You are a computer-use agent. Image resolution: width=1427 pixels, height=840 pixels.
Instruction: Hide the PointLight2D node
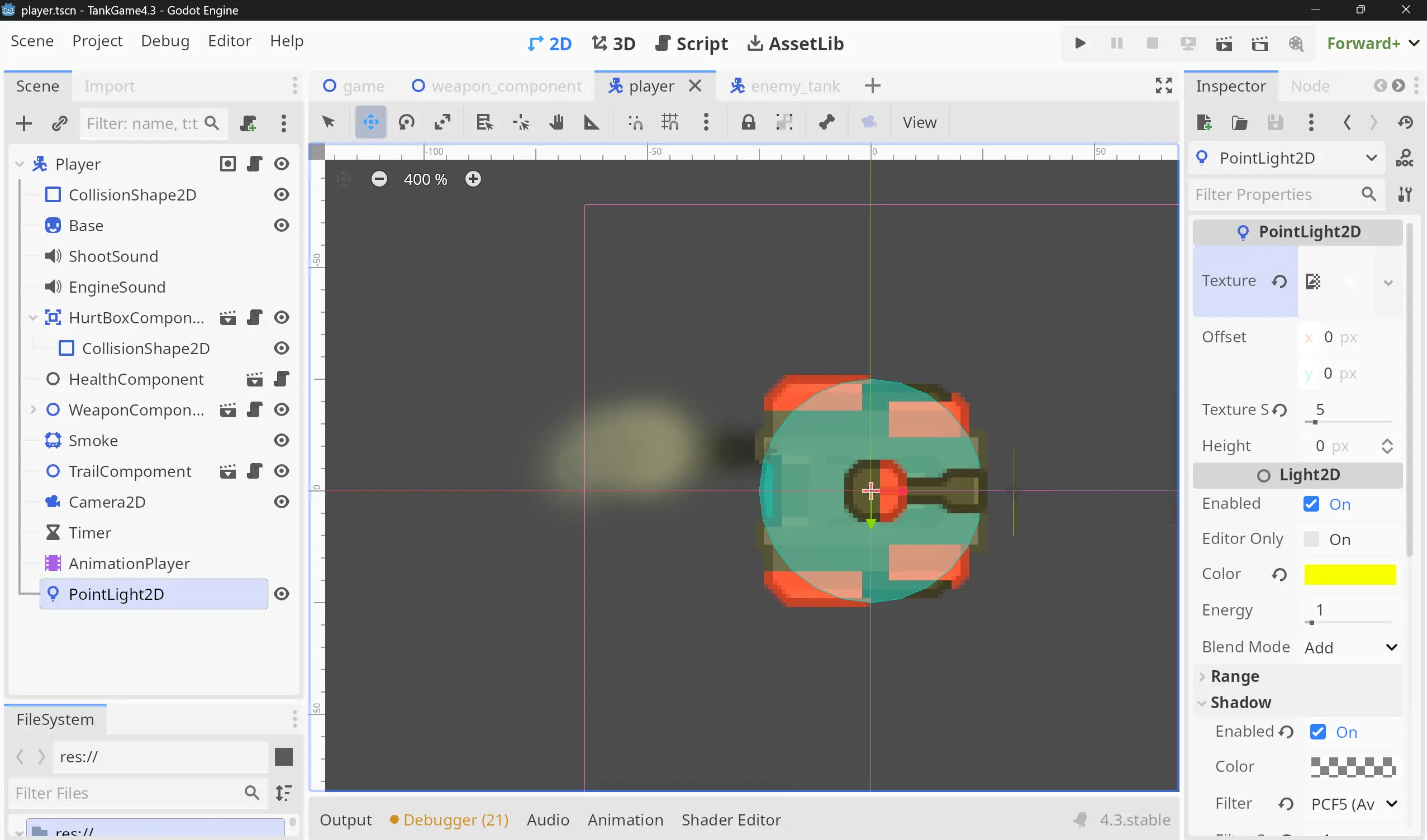[282, 594]
